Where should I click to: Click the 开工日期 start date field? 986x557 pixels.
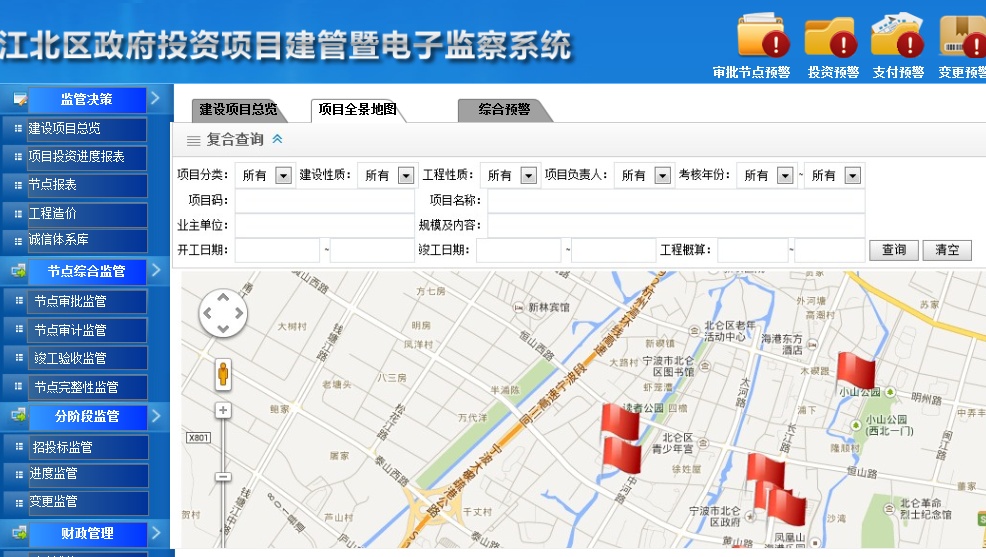pos(277,250)
